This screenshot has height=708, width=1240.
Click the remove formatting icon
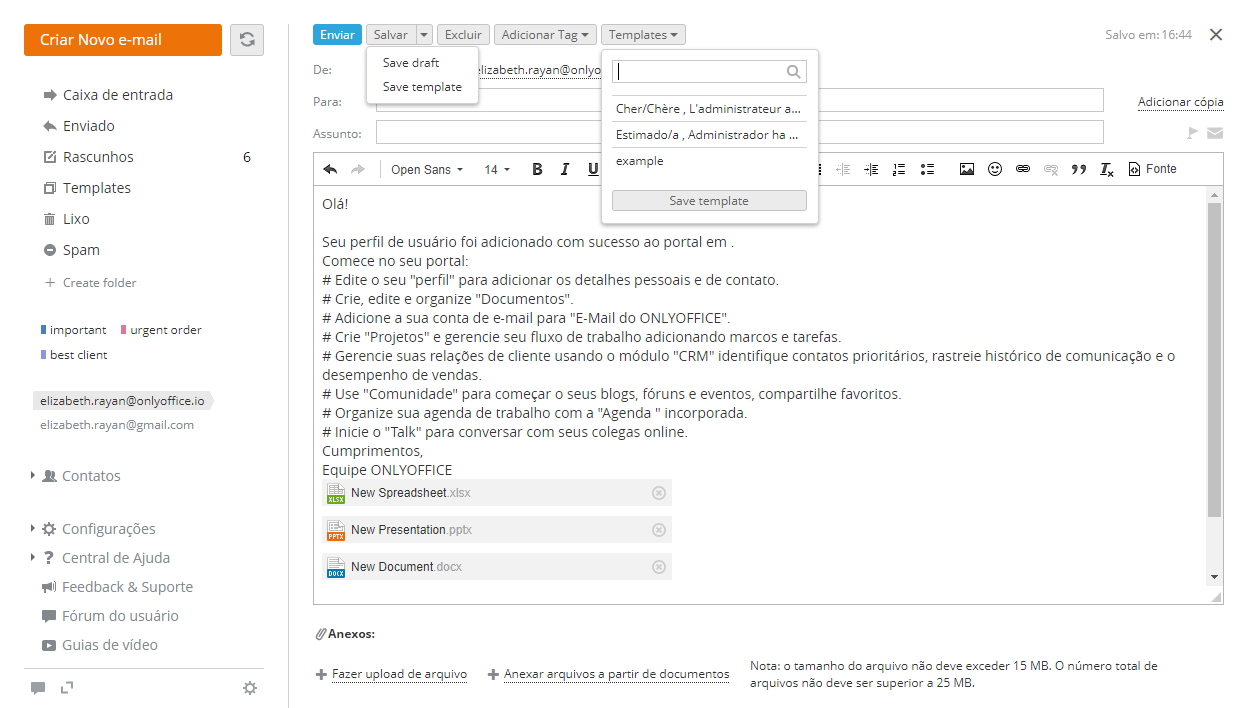coord(1106,169)
